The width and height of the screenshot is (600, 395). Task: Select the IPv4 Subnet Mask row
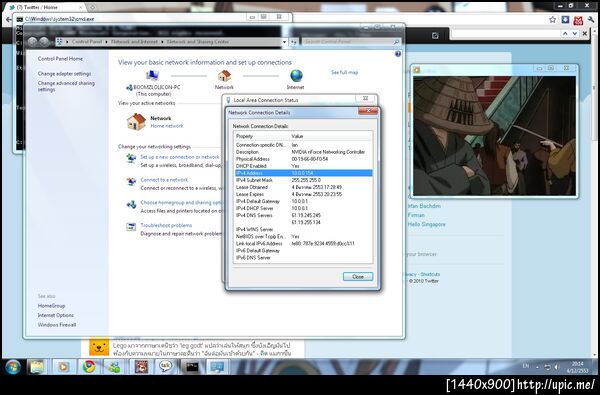(x=303, y=180)
